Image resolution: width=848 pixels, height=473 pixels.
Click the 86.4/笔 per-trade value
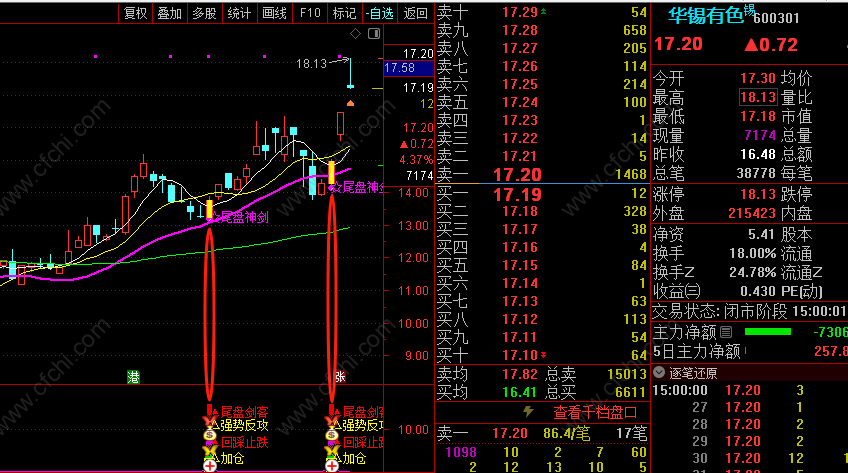point(566,434)
